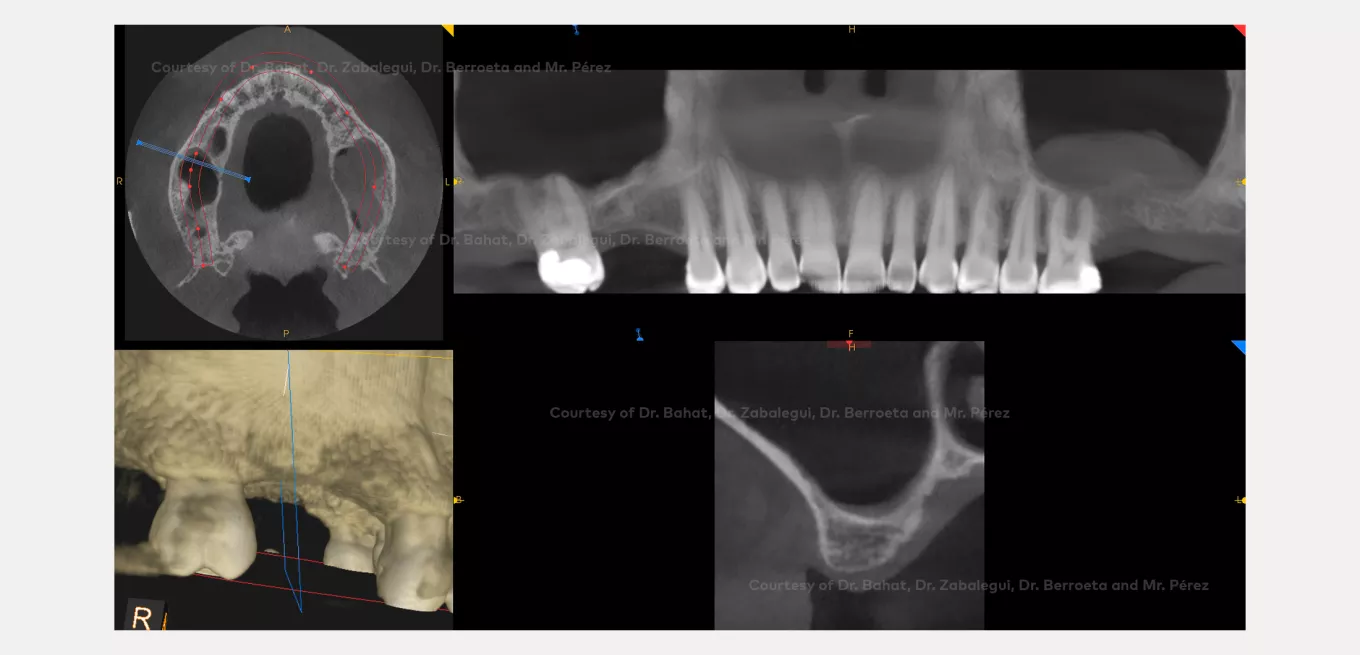Grab the inner handle of the blue slice line

coord(248,180)
